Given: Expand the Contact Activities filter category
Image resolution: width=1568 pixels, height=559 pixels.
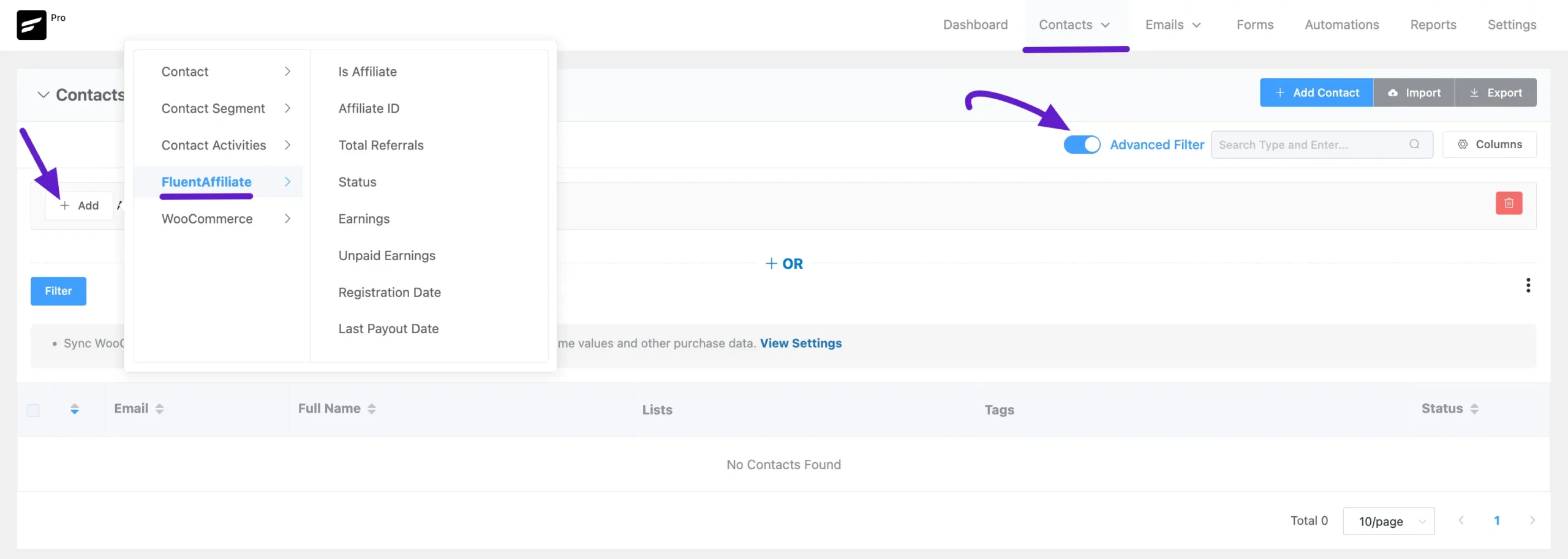Looking at the screenshot, I should coord(219,145).
